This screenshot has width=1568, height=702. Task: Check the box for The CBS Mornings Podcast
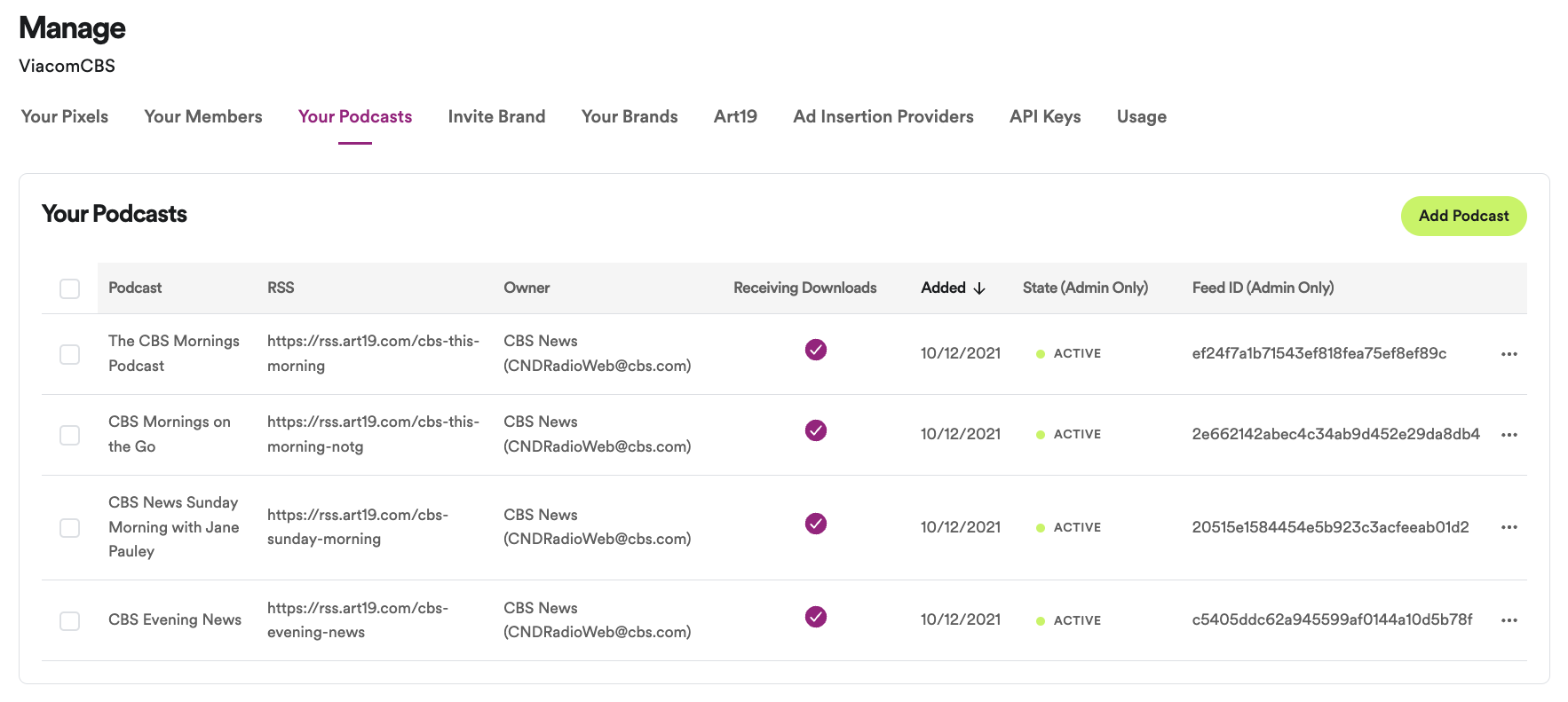tap(69, 354)
